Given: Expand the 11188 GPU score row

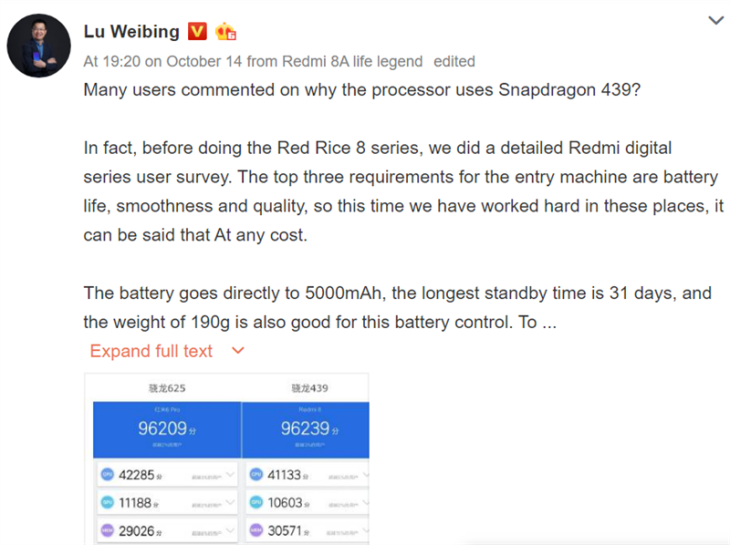Looking at the screenshot, I should coord(229,500).
